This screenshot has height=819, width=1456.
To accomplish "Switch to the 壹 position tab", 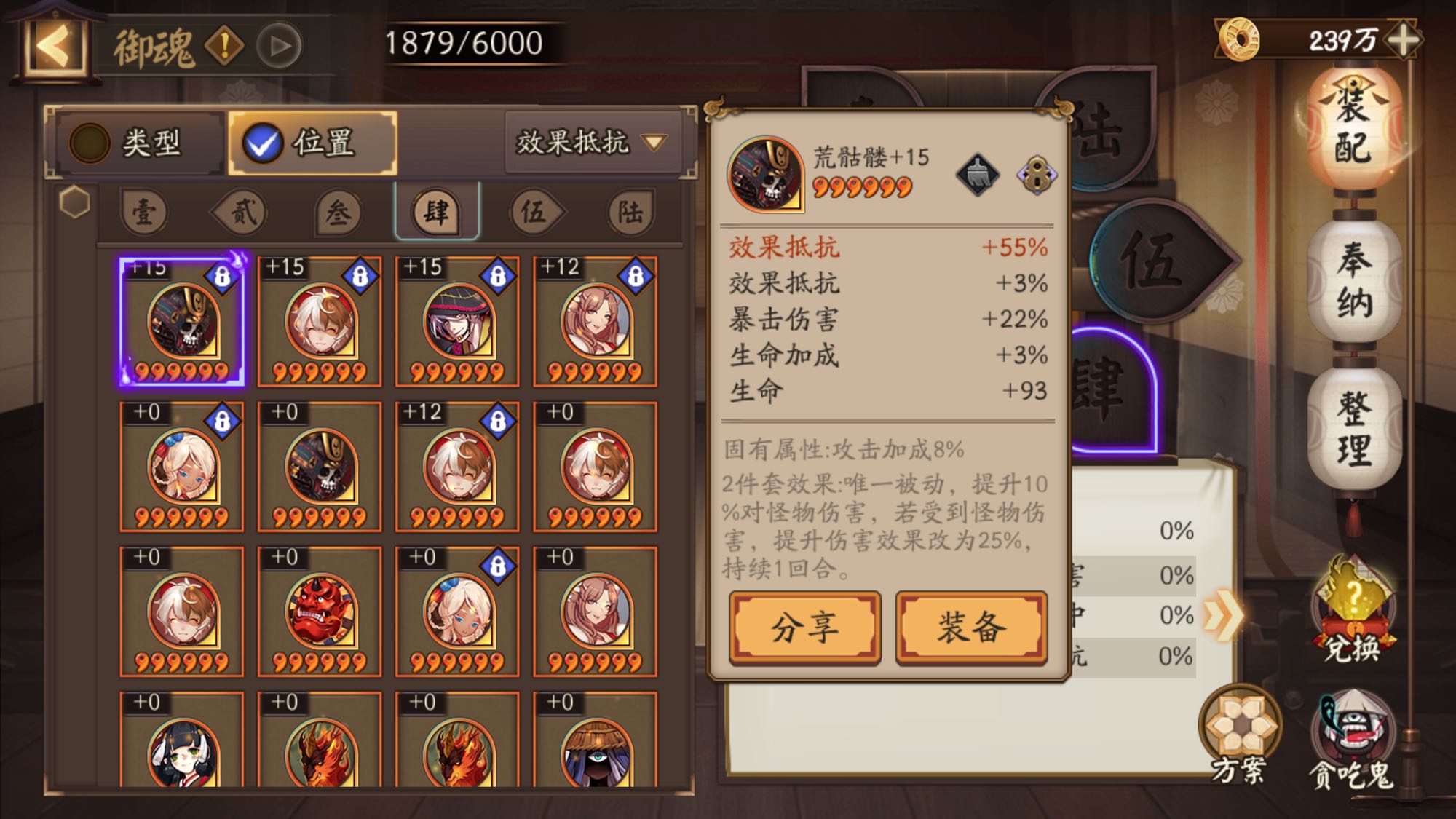I will tap(143, 213).
